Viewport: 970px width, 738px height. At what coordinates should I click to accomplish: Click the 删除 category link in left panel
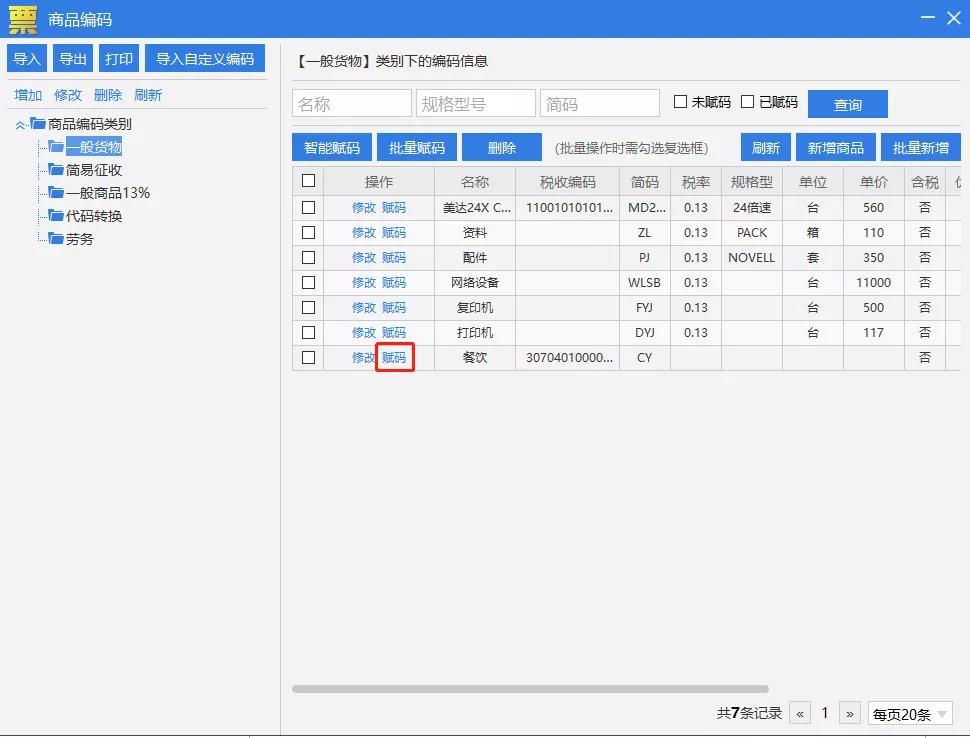coord(108,95)
